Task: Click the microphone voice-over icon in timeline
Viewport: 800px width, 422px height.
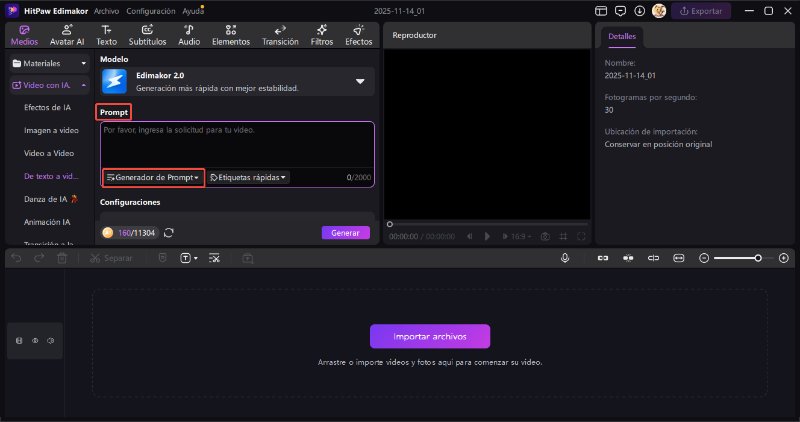Action: tap(565, 258)
